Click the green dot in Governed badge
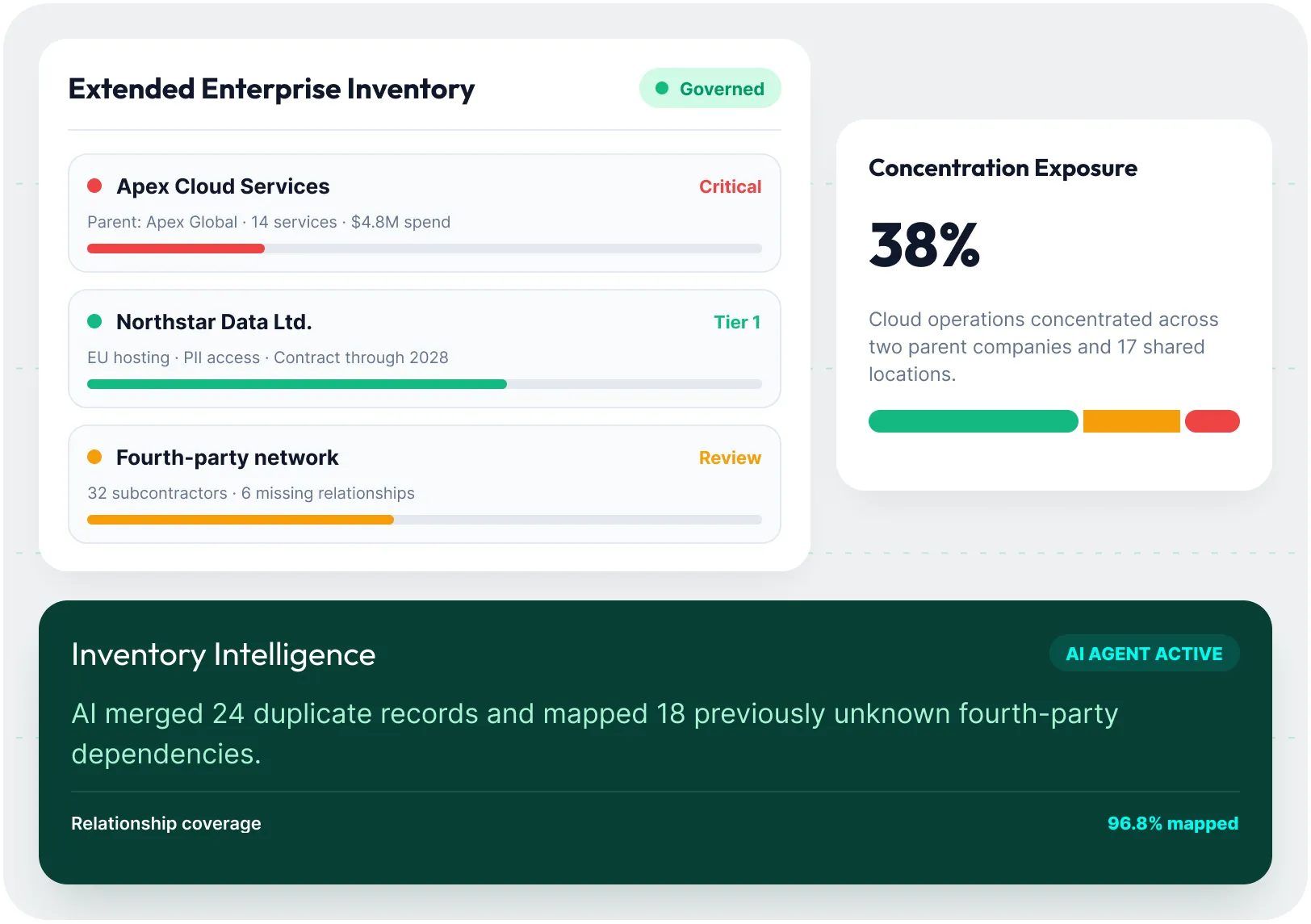Image resolution: width=1311 pixels, height=924 pixels. pos(662,88)
